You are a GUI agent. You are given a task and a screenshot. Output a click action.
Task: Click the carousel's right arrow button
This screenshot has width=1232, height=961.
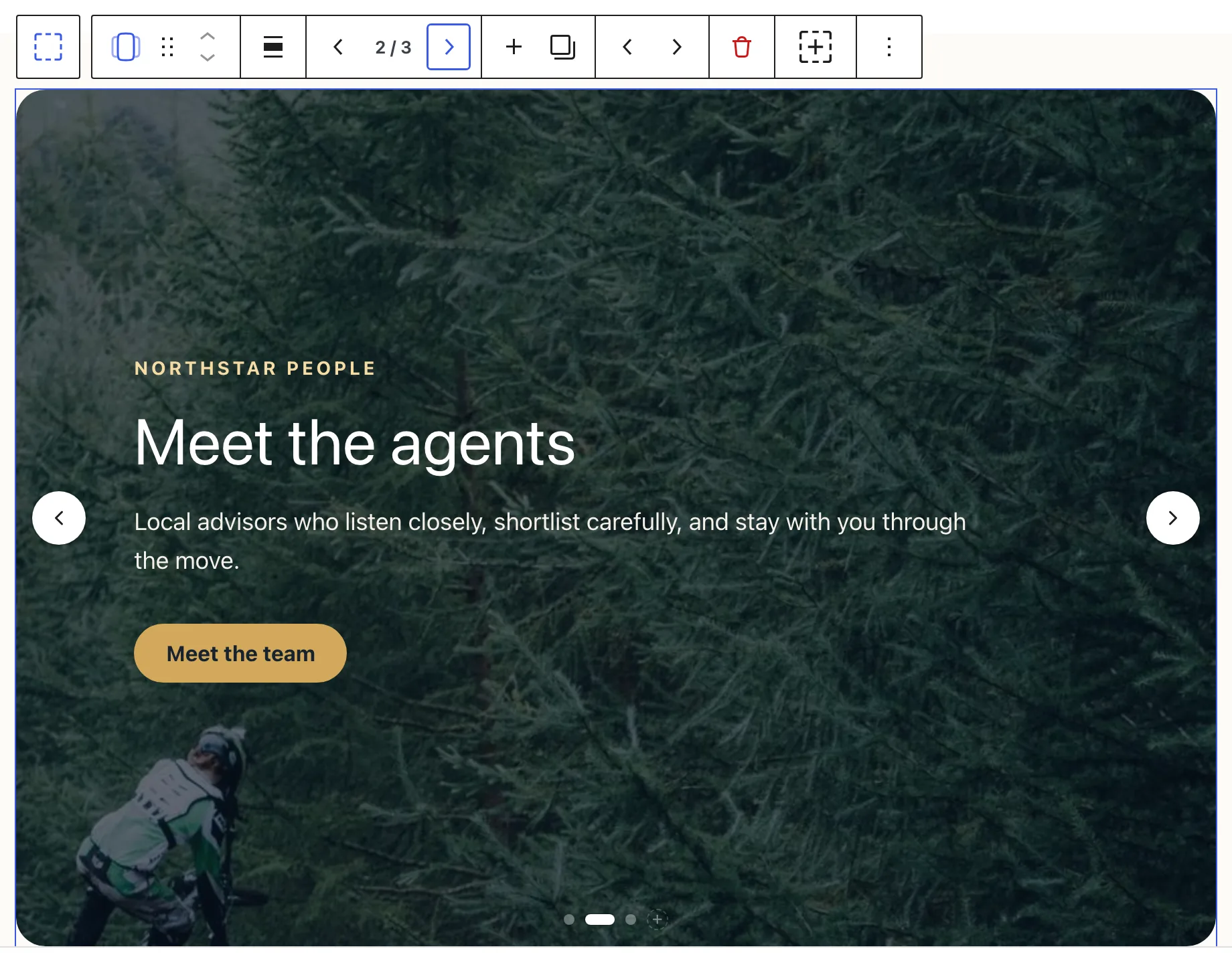[x=1173, y=518]
